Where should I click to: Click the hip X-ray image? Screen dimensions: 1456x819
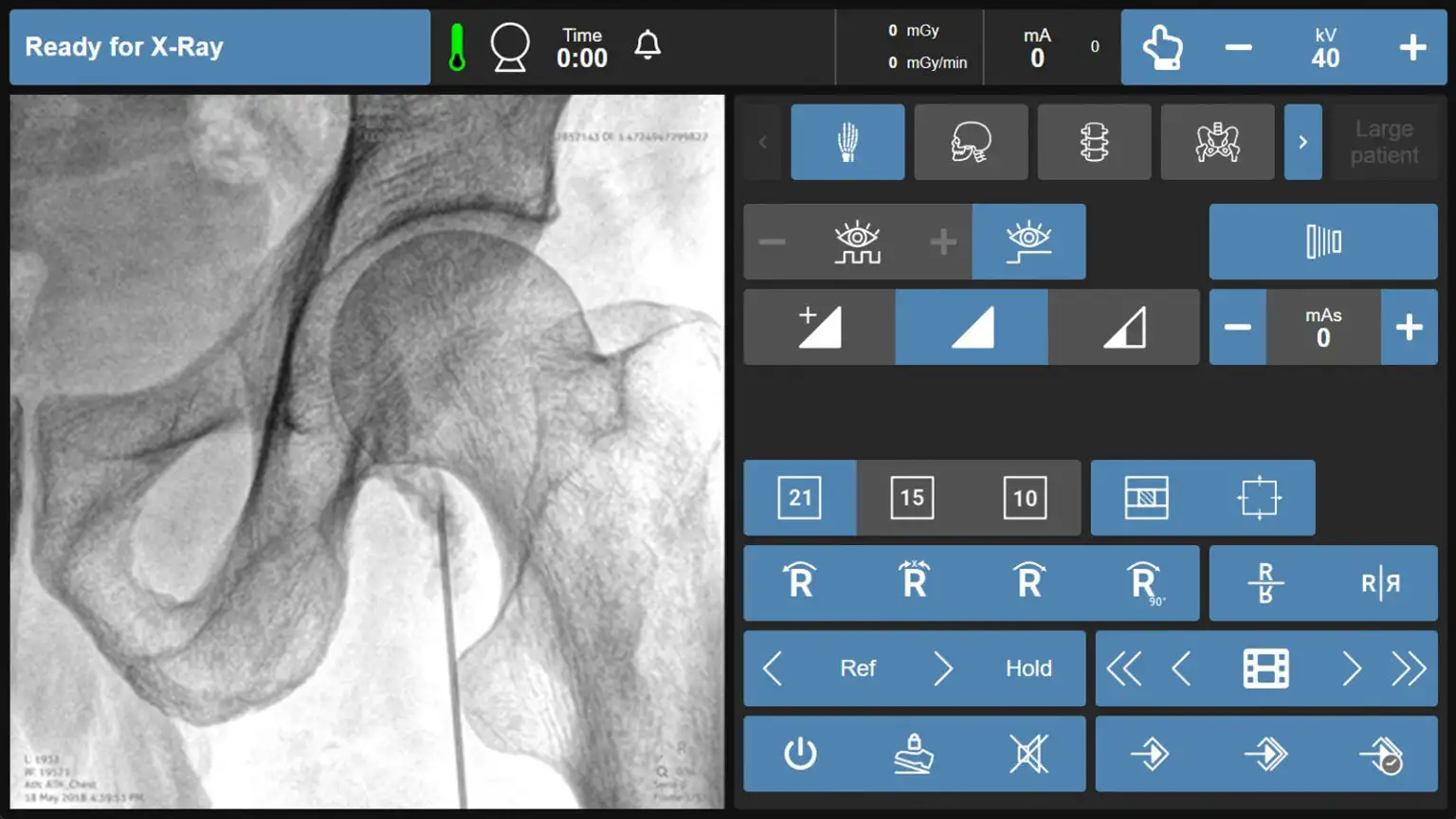tap(367, 451)
